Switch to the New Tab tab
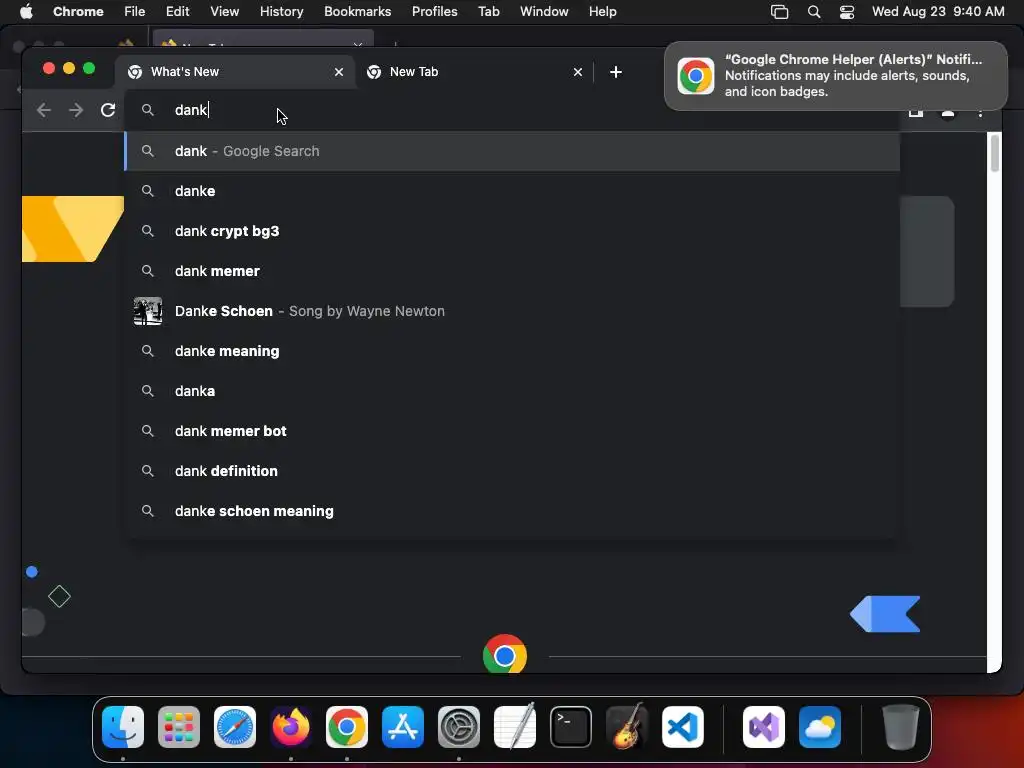The height and width of the screenshot is (768, 1024). [474, 72]
